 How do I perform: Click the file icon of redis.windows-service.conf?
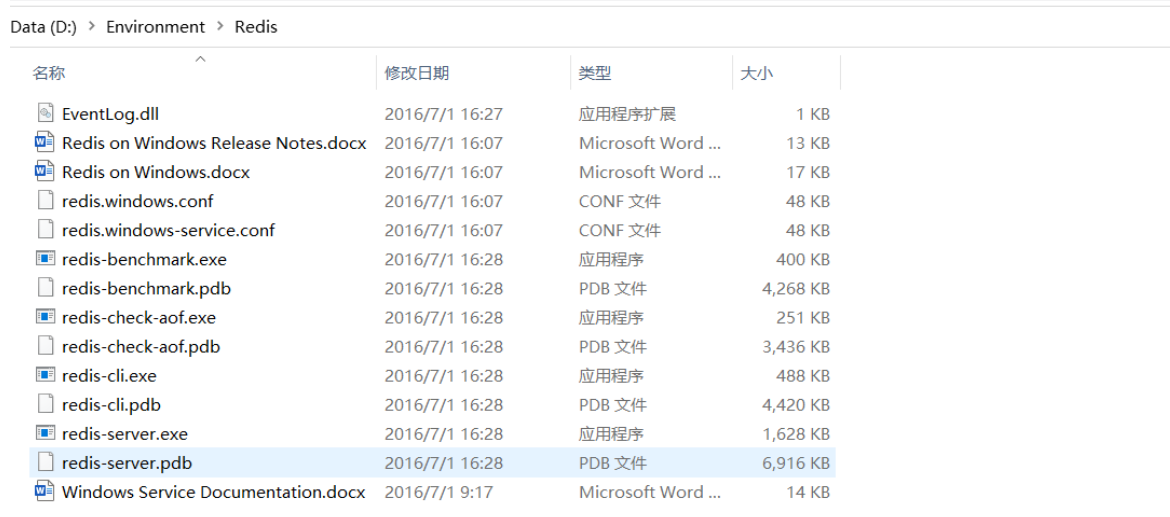click(46, 230)
